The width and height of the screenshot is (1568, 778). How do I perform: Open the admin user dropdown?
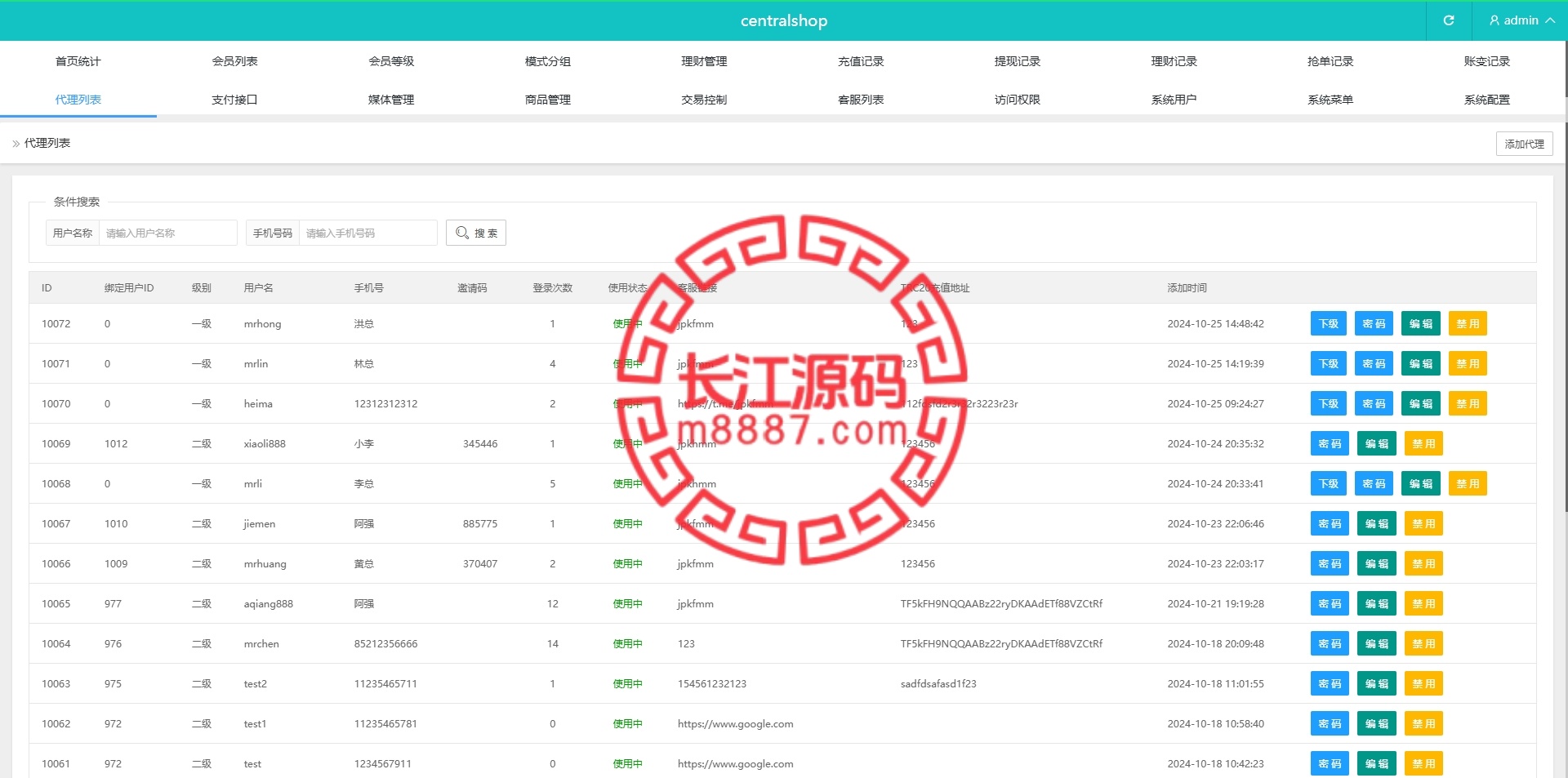(x=1521, y=20)
